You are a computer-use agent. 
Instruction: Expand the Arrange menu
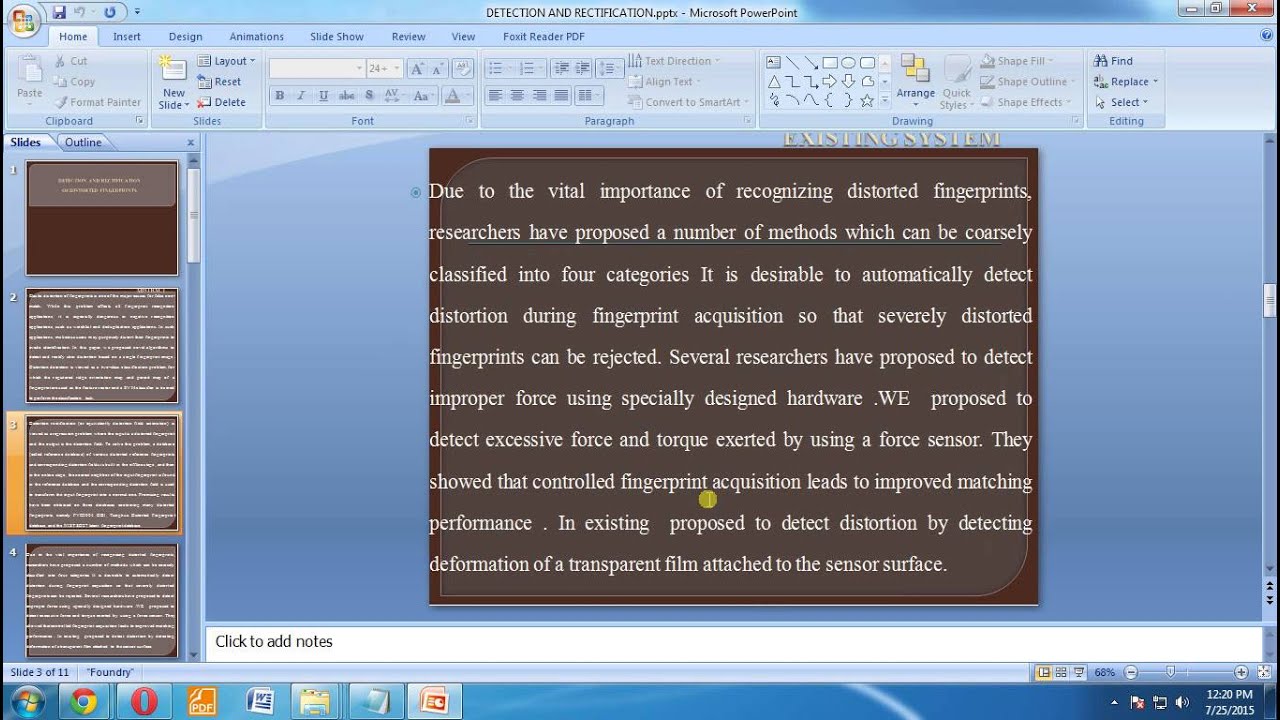point(915,82)
